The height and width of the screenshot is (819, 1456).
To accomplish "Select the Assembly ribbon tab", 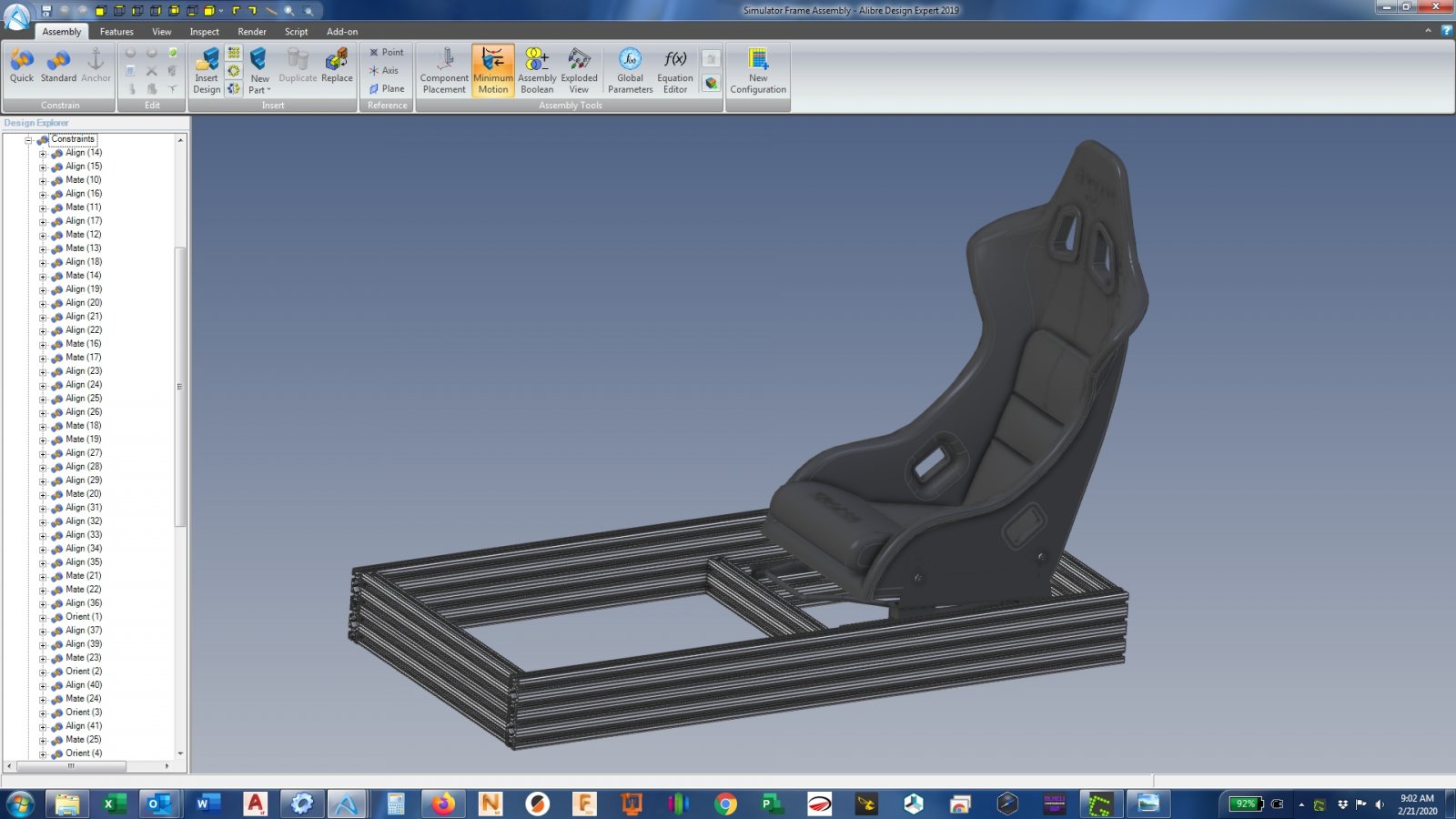I will [62, 32].
